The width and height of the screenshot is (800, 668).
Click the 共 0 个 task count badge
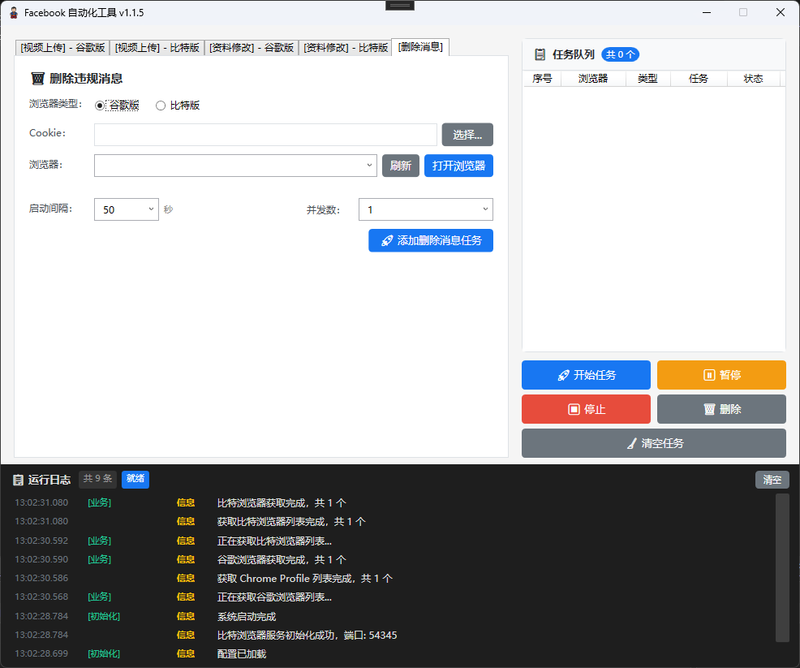pos(620,55)
